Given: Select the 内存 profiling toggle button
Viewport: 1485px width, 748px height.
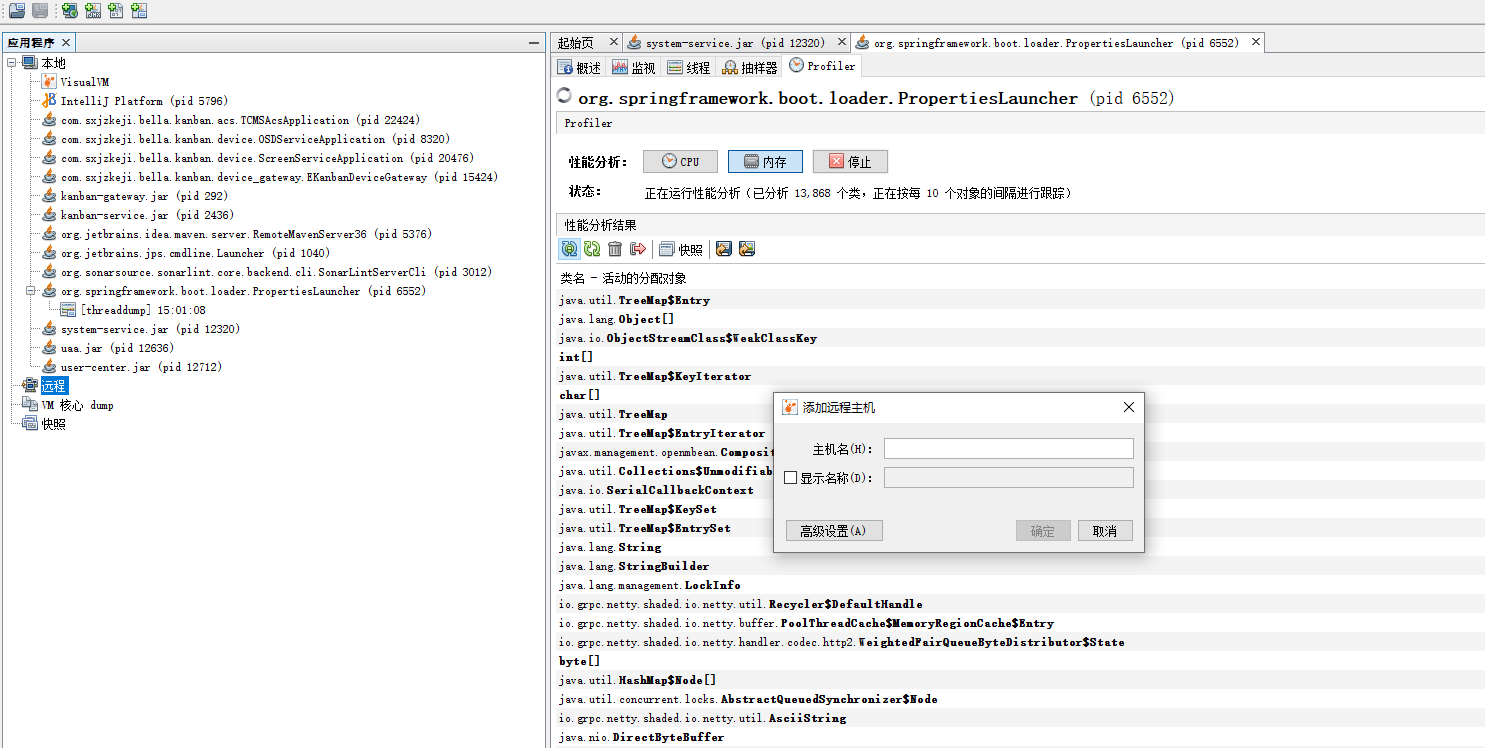Looking at the screenshot, I should [764, 161].
